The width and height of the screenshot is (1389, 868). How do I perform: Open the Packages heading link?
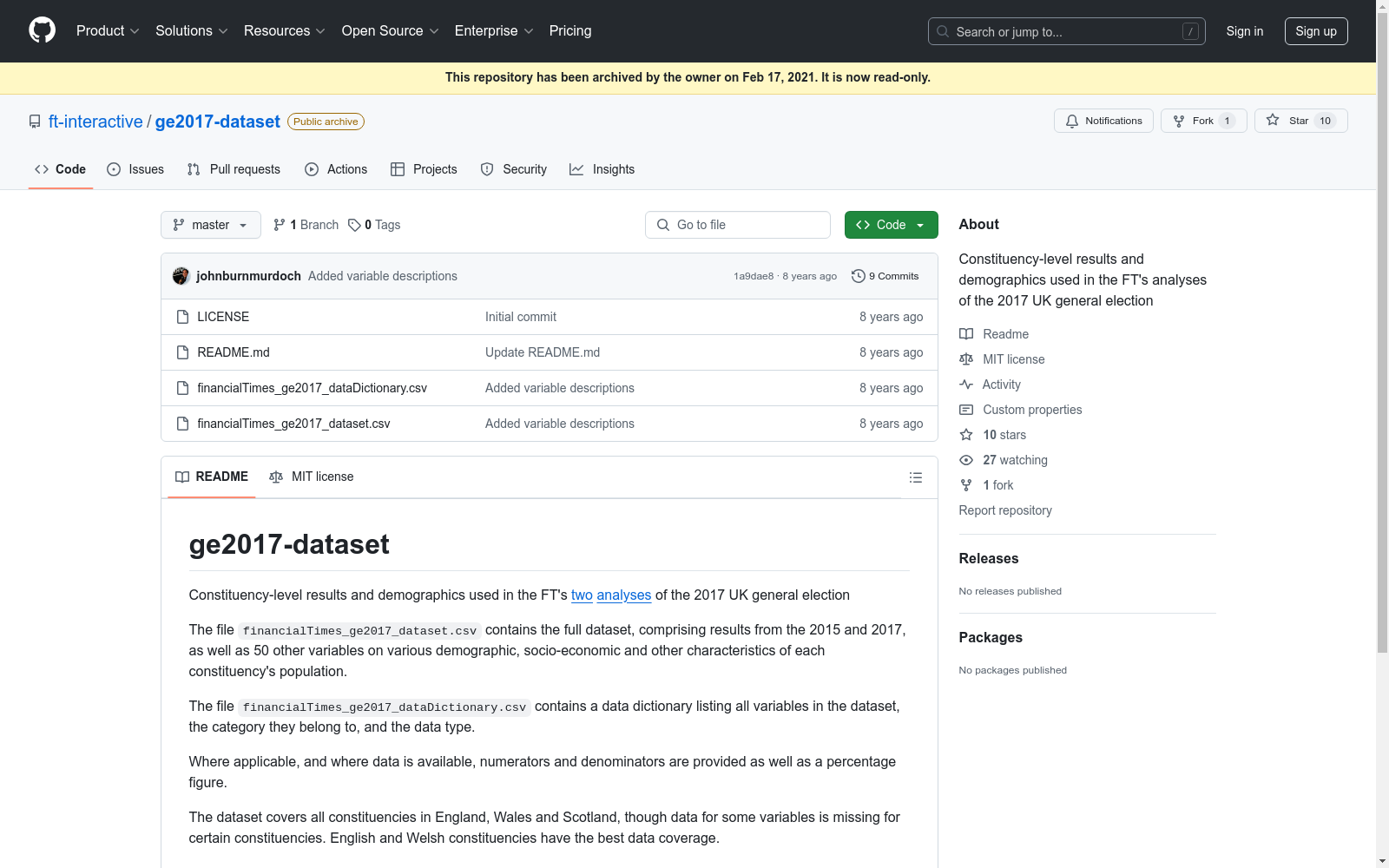[991, 637]
